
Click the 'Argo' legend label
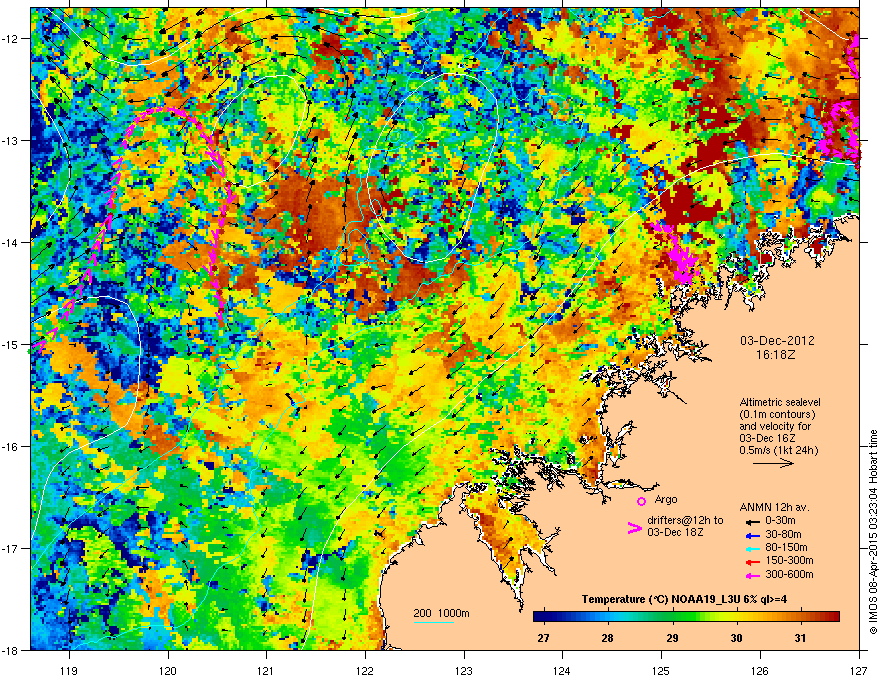666,499
